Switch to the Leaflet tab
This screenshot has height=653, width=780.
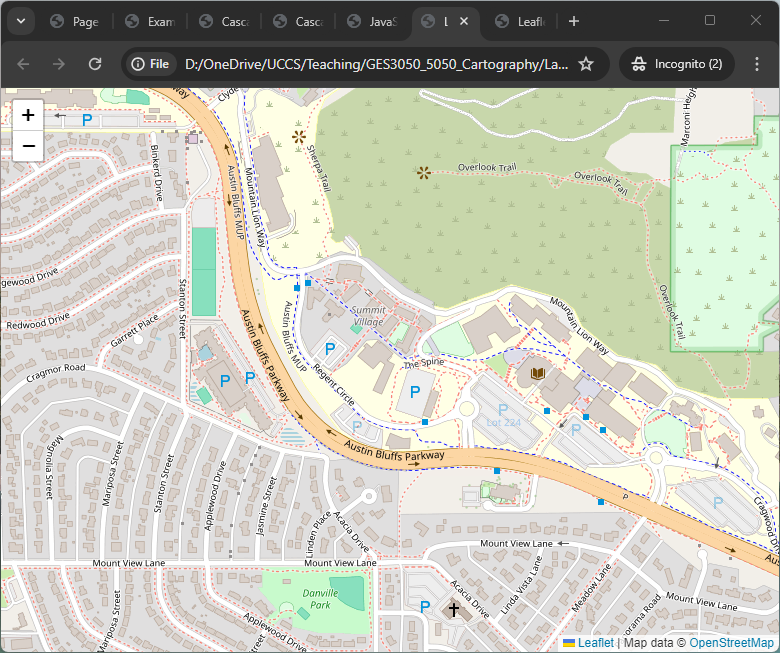point(521,21)
